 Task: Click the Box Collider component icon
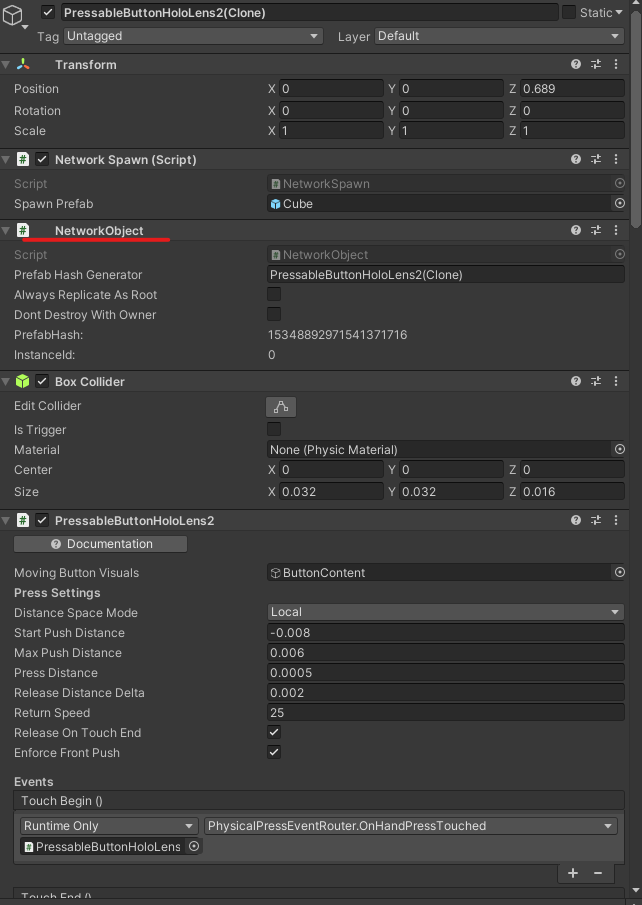tap(22, 381)
